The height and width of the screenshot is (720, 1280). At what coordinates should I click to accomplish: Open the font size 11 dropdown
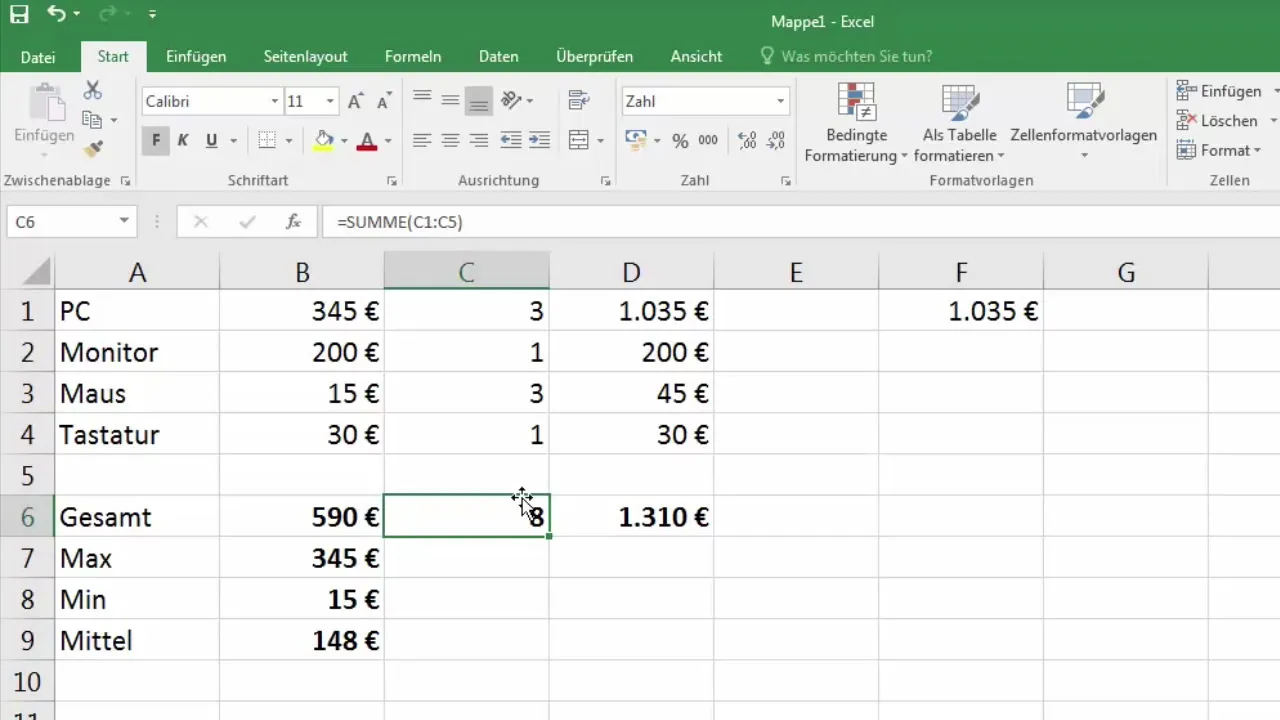pyautogui.click(x=330, y=101)
